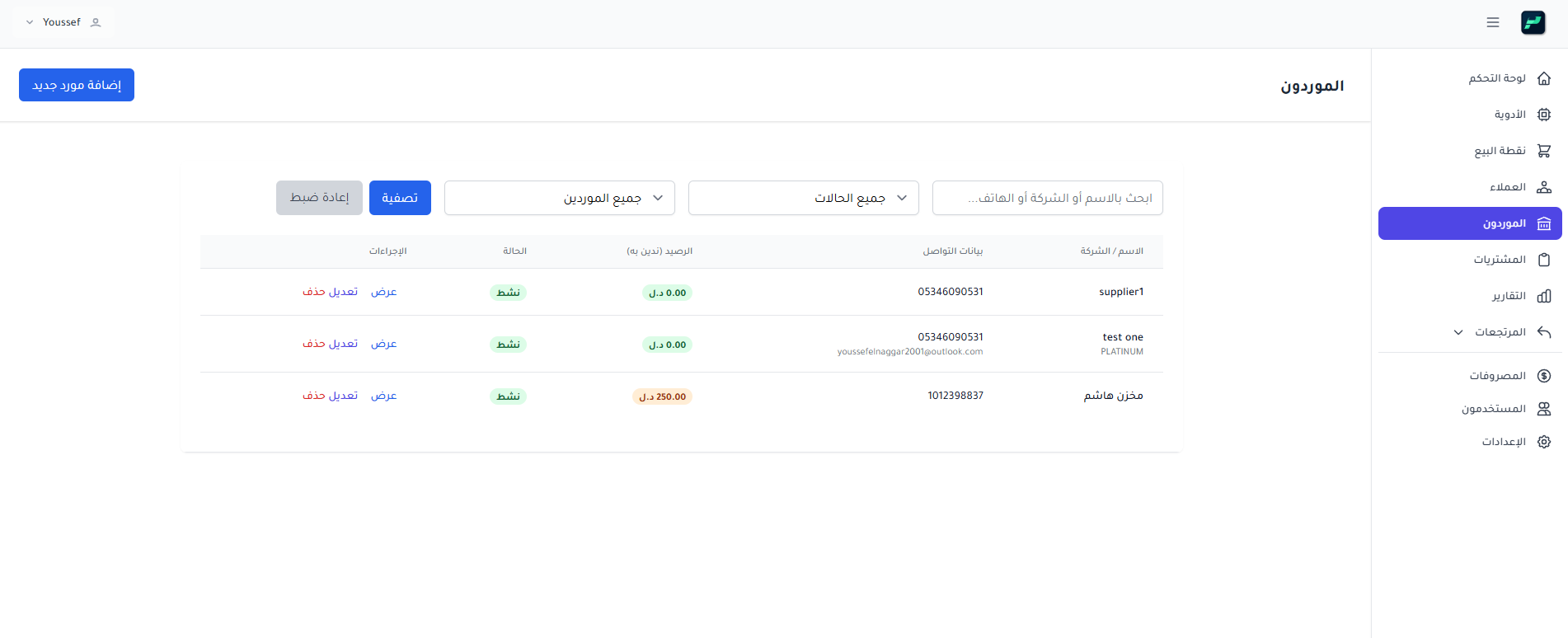The image size is (1568, 638).
Task: Click supplier1's phone number 05346090531
Action: coord(951,292)
